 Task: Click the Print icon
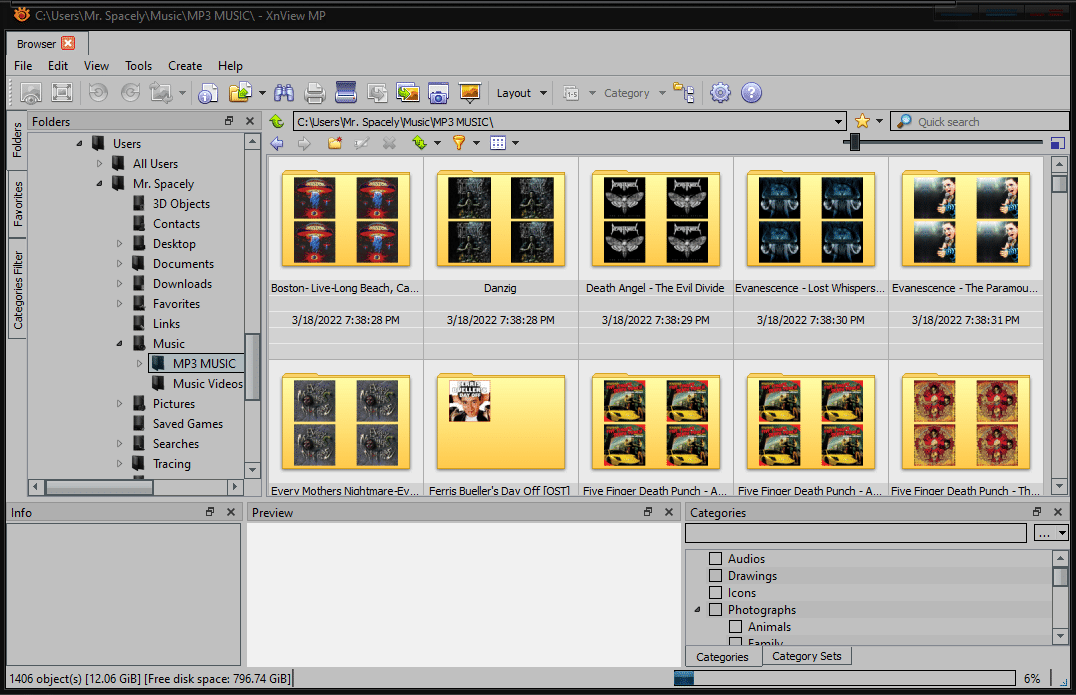point(314,93)
